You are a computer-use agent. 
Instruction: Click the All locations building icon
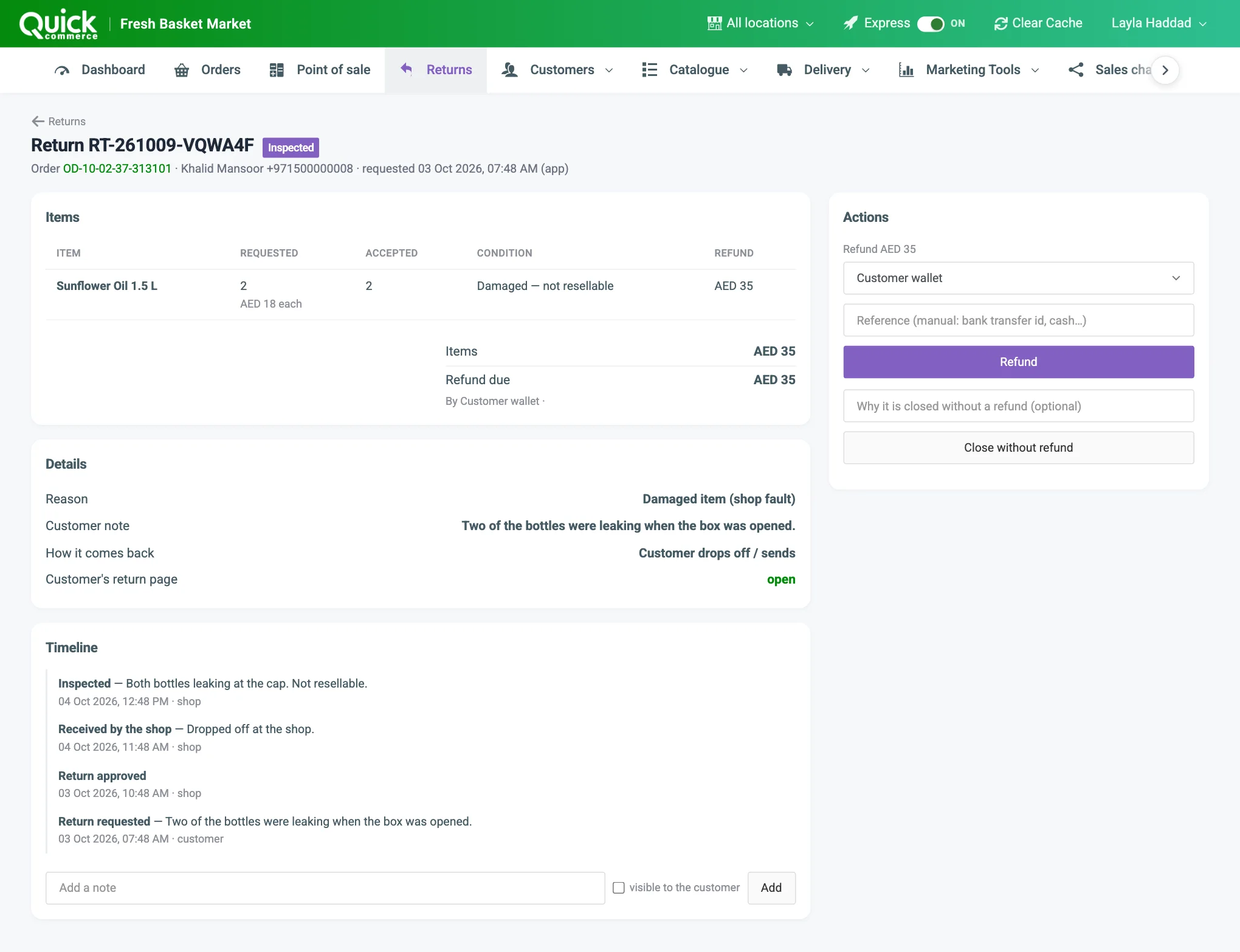pyautogui.click(x=714, y=23)
